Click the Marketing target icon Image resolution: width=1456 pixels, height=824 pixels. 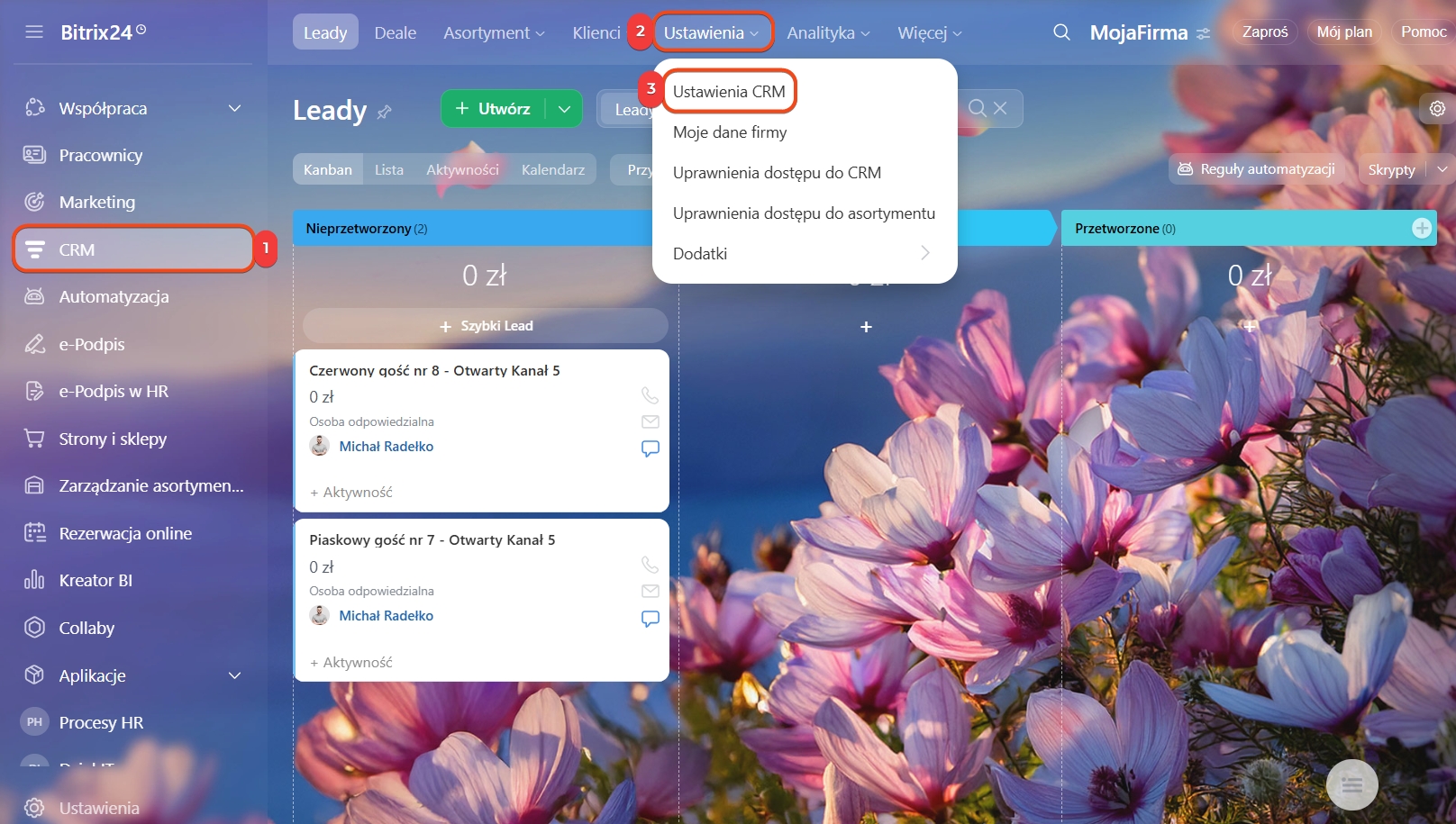[34, 202]
